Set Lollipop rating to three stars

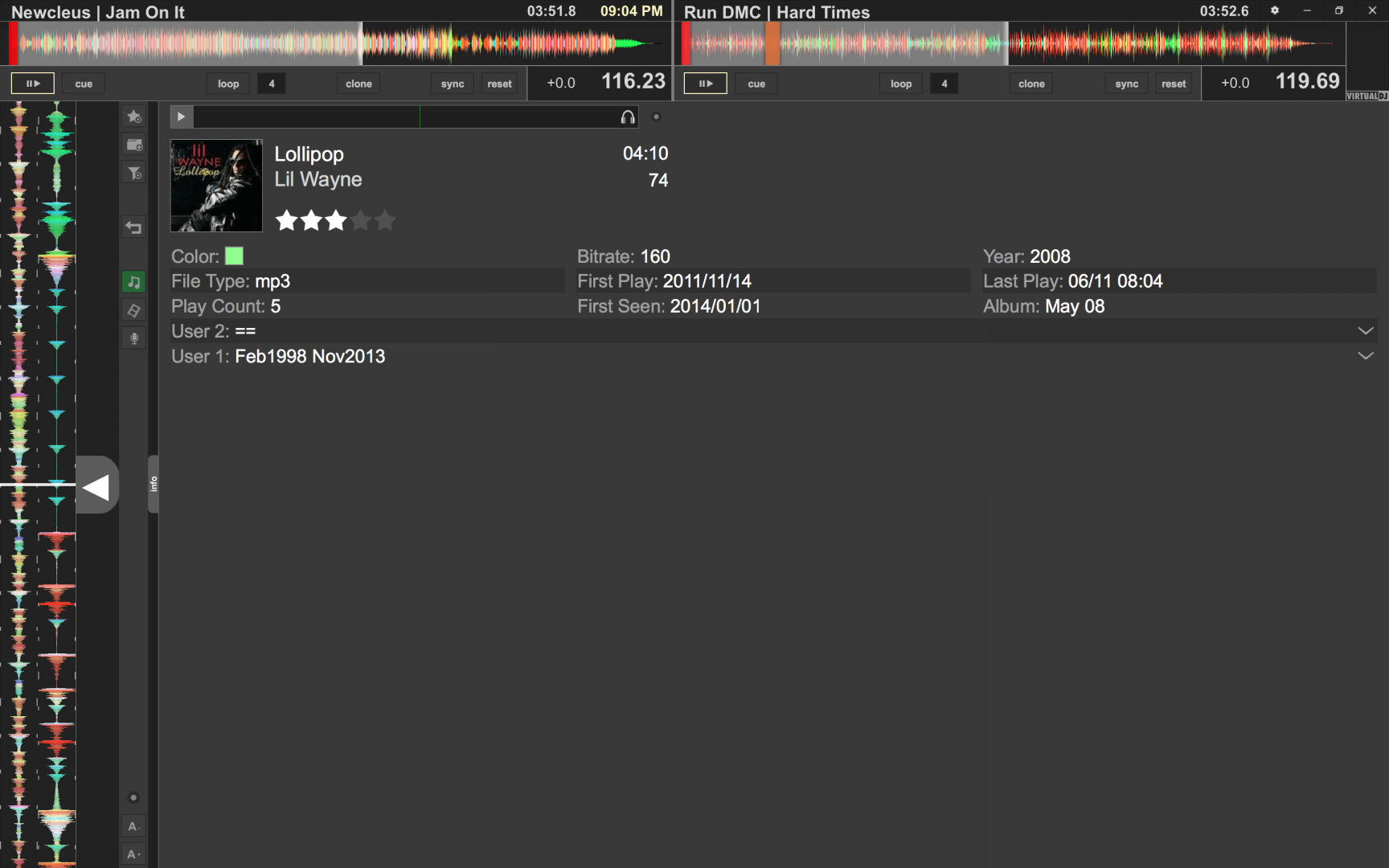coord(336,220)
